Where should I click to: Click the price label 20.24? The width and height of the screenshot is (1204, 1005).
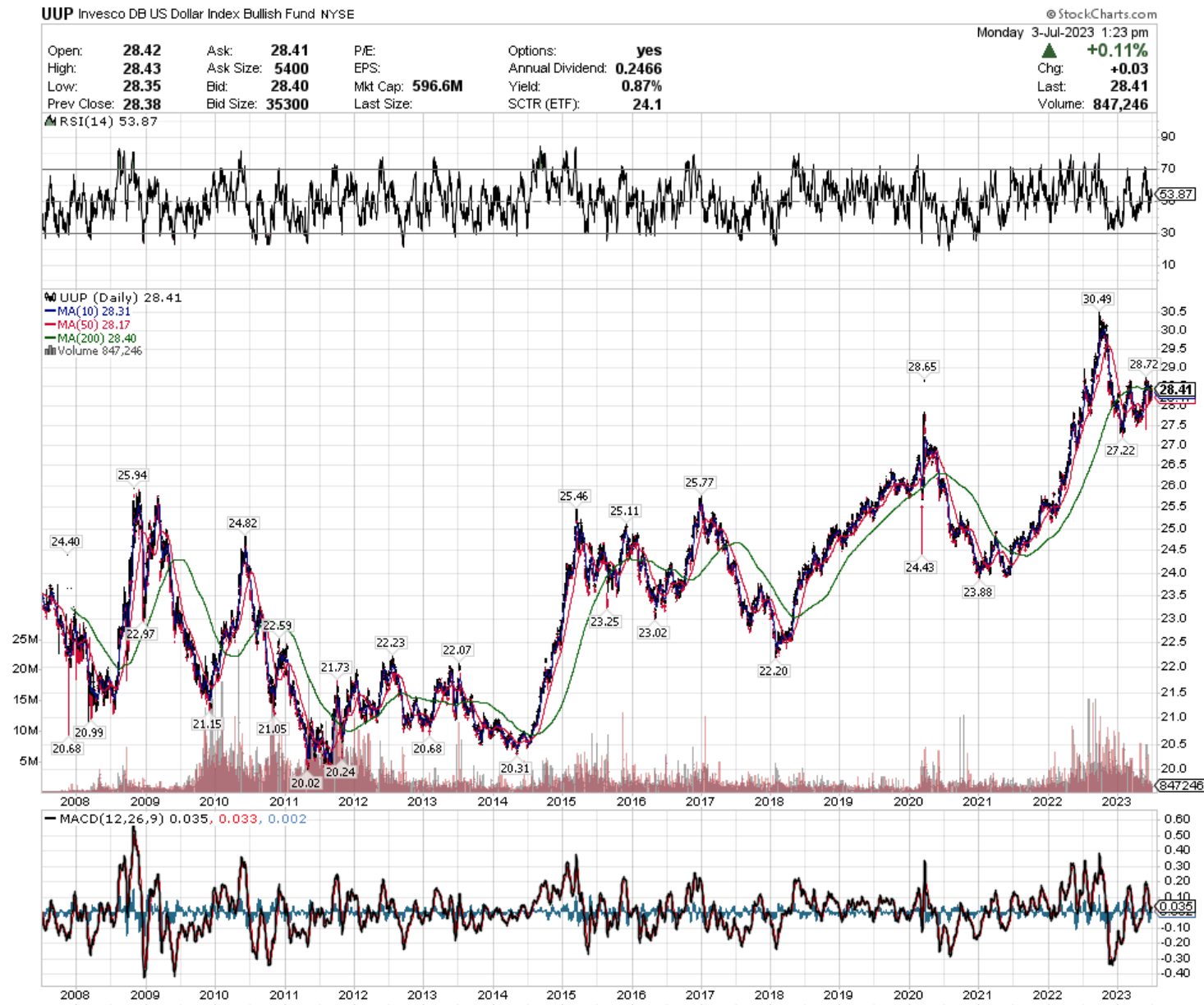[340, 771]
